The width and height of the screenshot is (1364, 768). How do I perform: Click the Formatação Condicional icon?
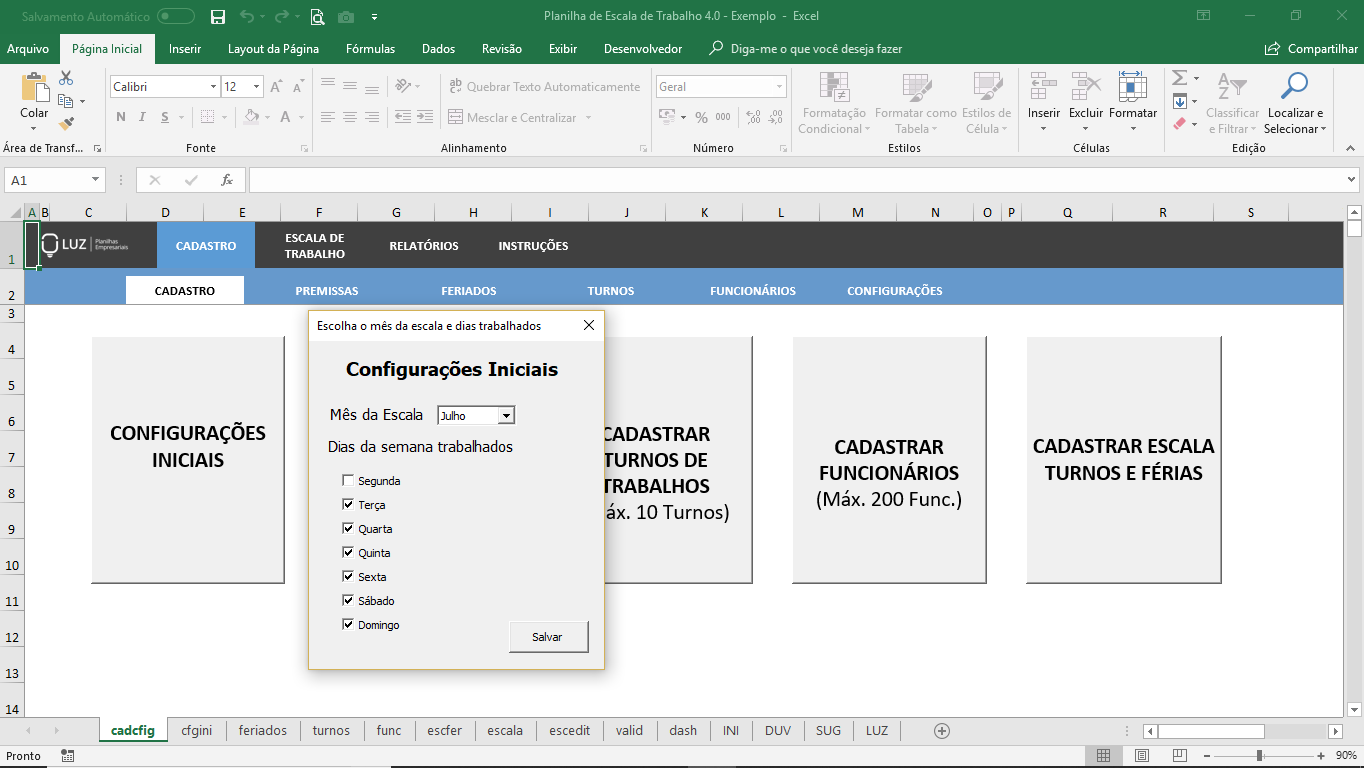[x=834, y=87]
